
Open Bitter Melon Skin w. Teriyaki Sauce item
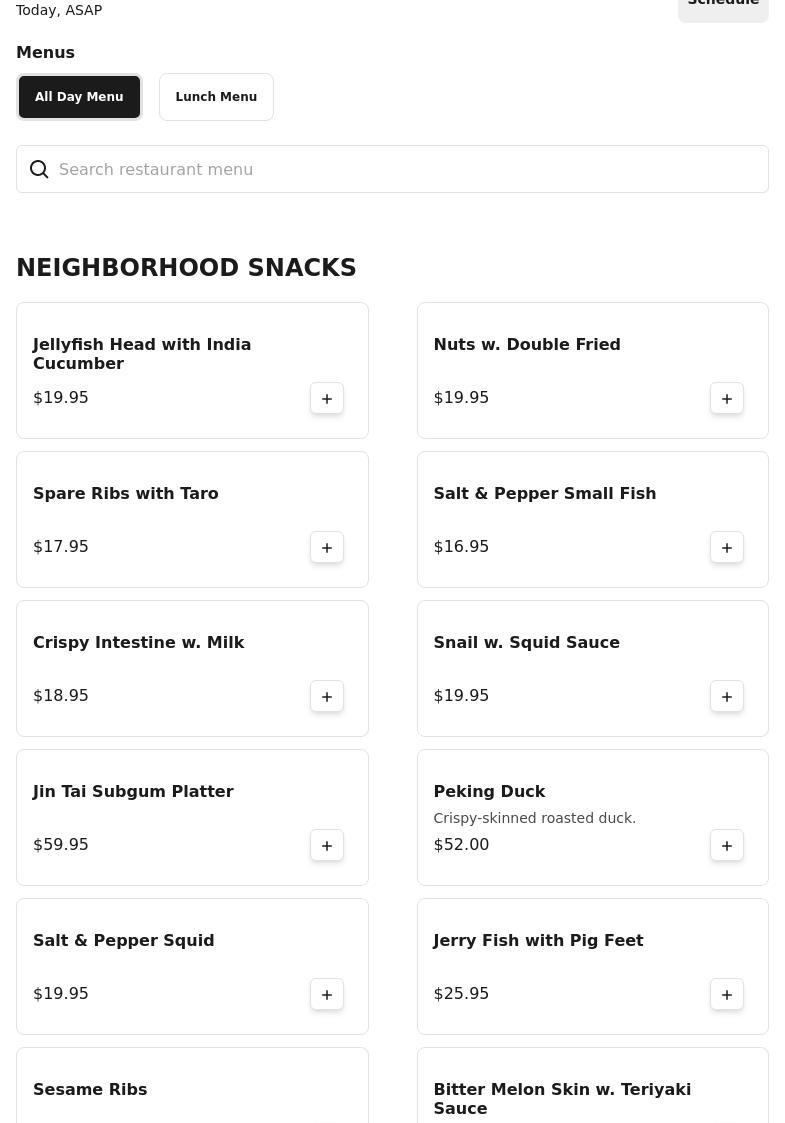coord(562,1098)
